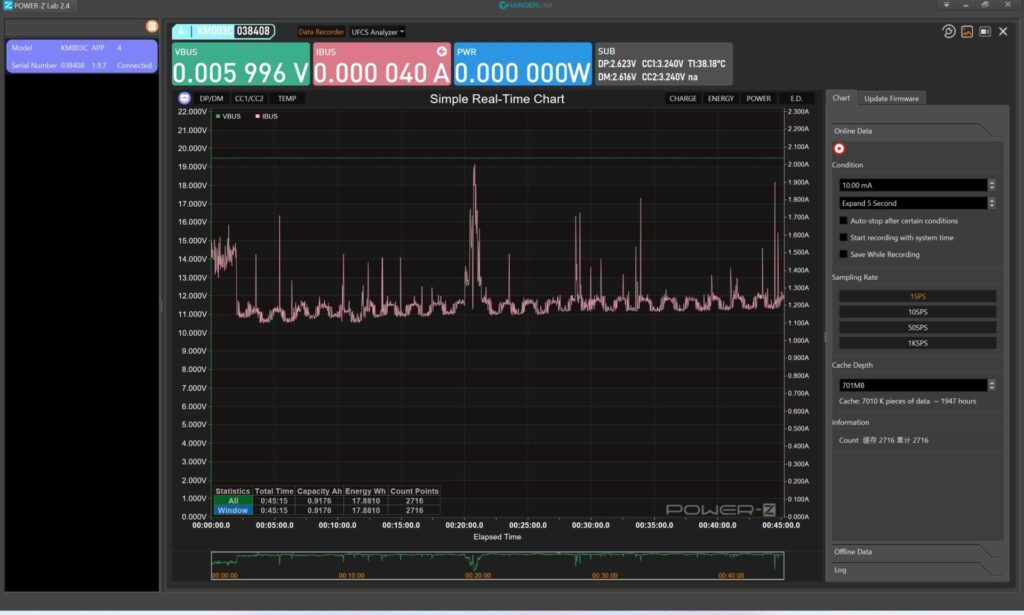This screenshot has height=615, width=1024.
Task: Select the 50SPS sampling rate
Action: [918, 328]
